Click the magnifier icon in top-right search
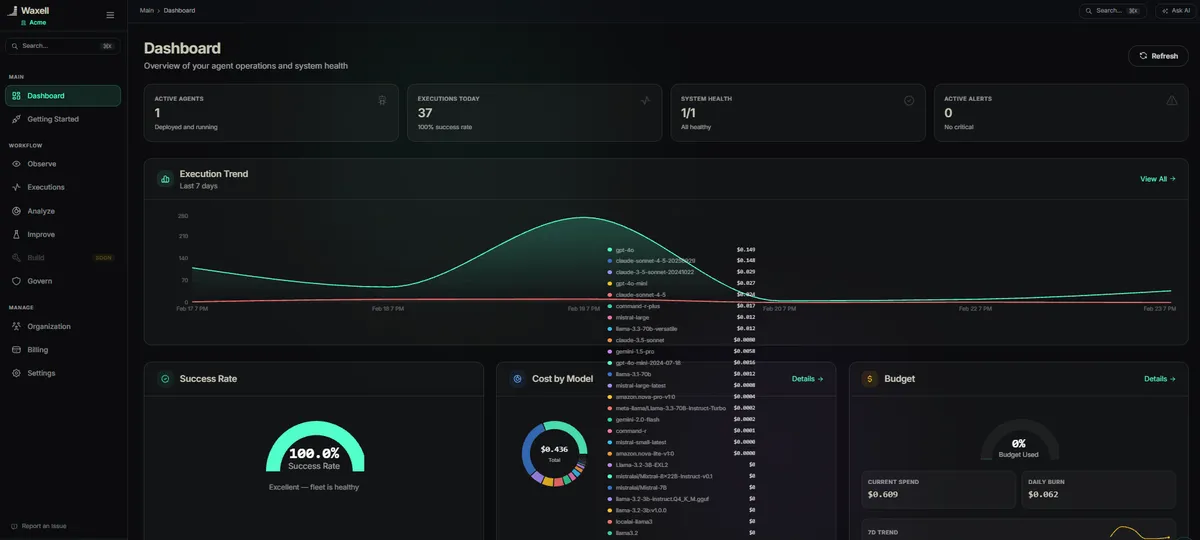 1089,11
